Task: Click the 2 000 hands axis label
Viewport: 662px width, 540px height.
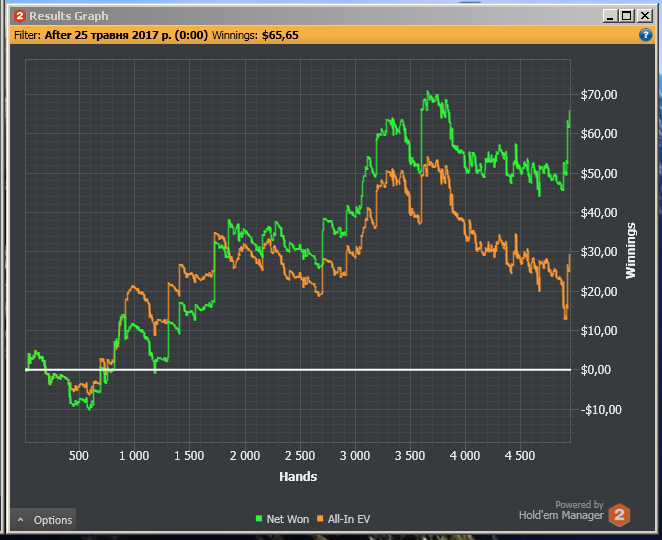Action: pyautogui.click(x=245, y=456)
